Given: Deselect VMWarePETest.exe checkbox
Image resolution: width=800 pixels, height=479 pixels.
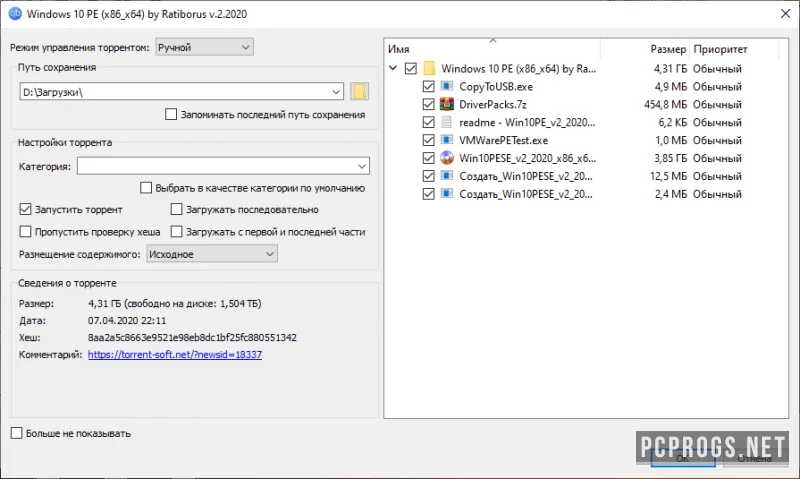Looking at the screenshot, I should (x=429, y=140).
